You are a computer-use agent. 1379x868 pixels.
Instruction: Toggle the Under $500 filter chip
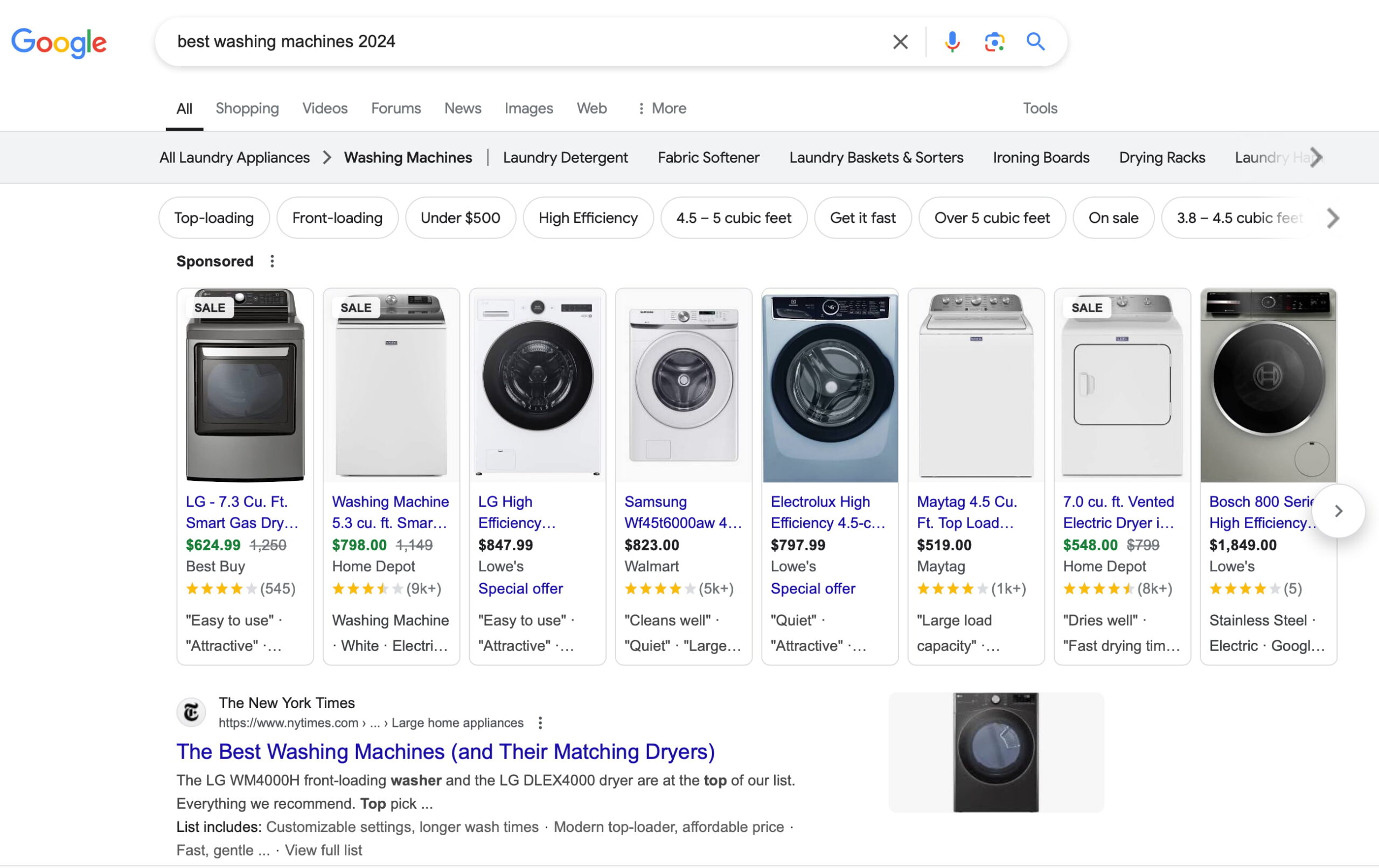[x=461, y=218]
